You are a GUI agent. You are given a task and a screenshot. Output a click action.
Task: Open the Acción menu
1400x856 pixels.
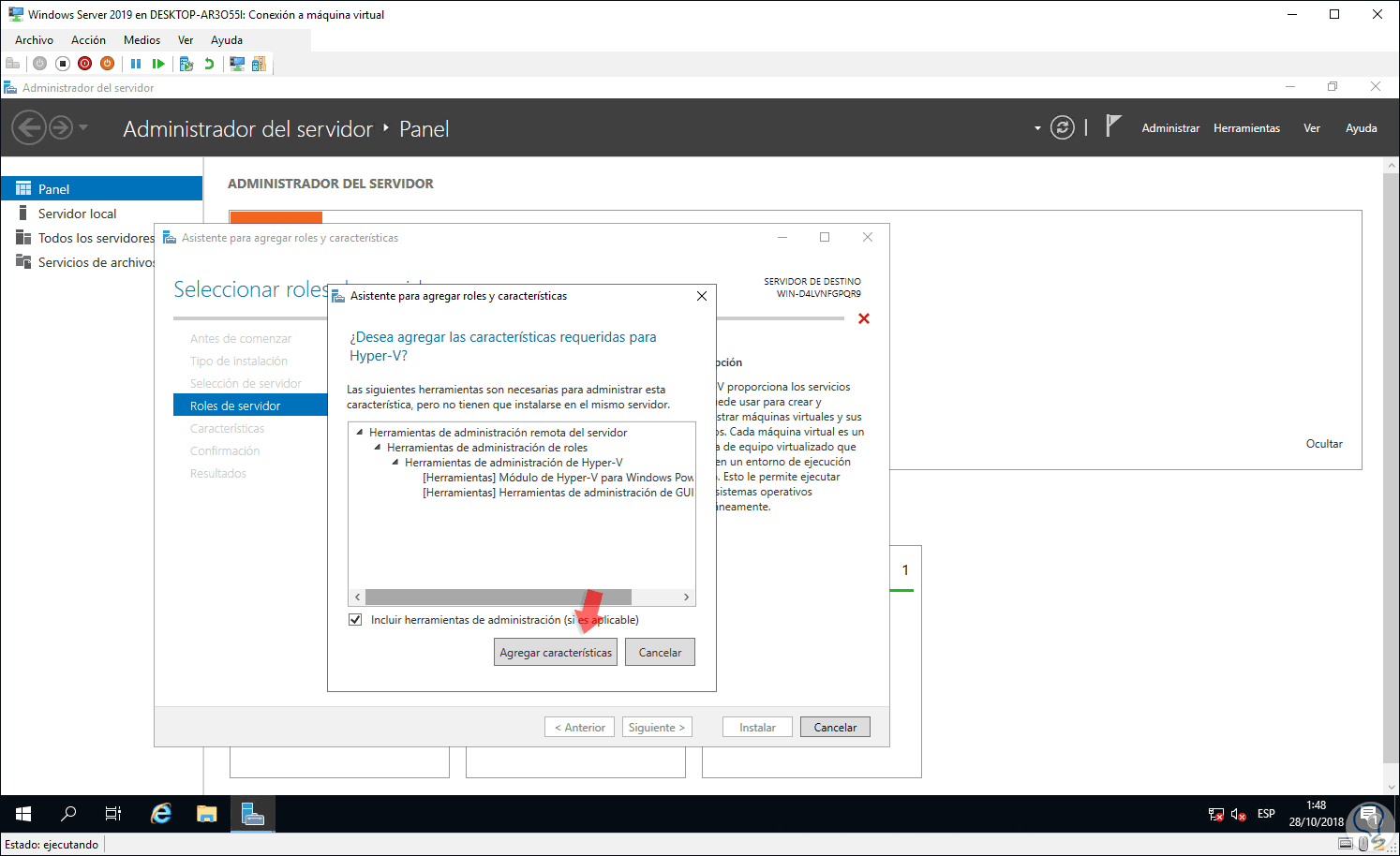[88, 40]
